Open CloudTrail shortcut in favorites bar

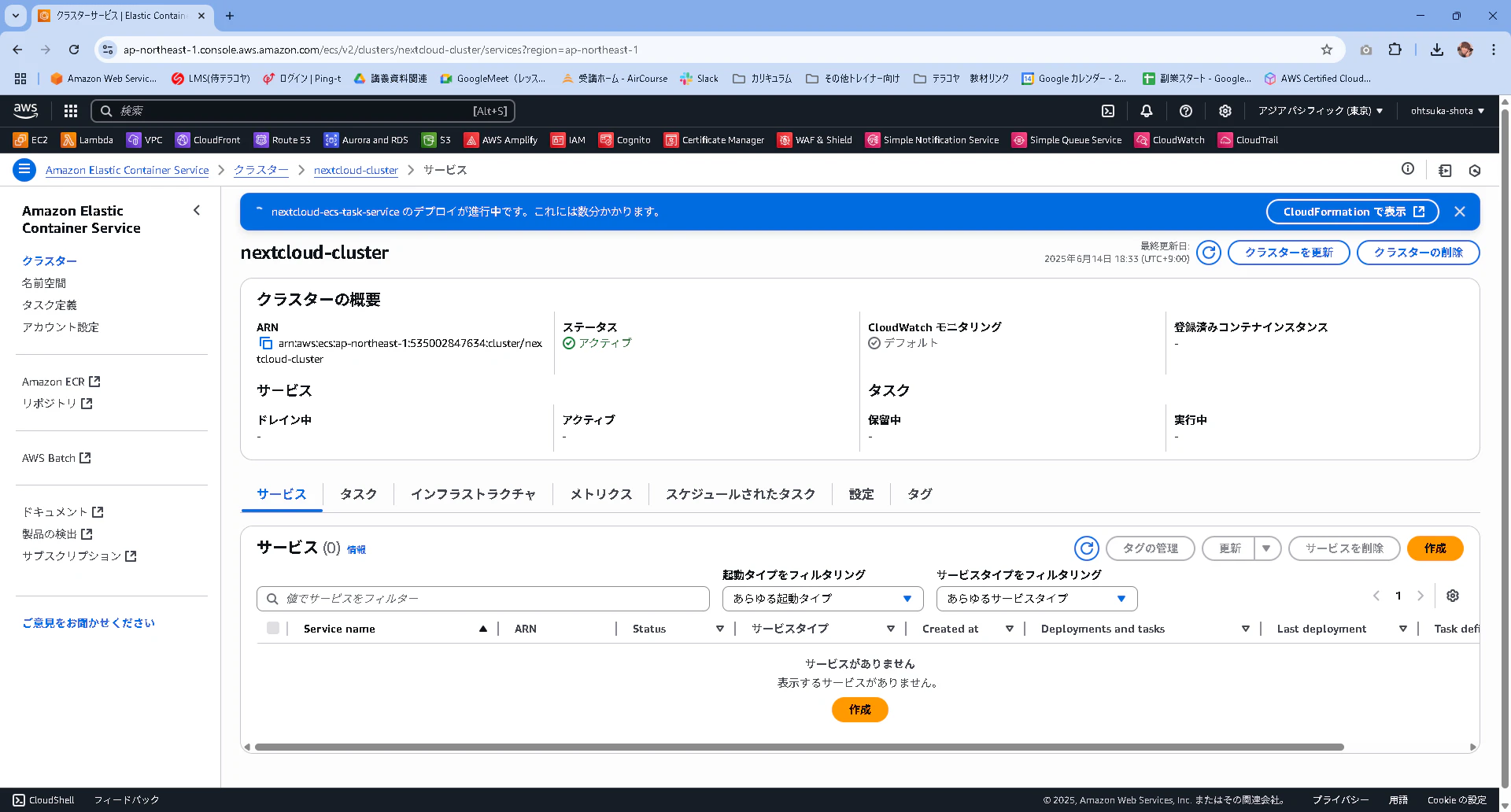1248,140
